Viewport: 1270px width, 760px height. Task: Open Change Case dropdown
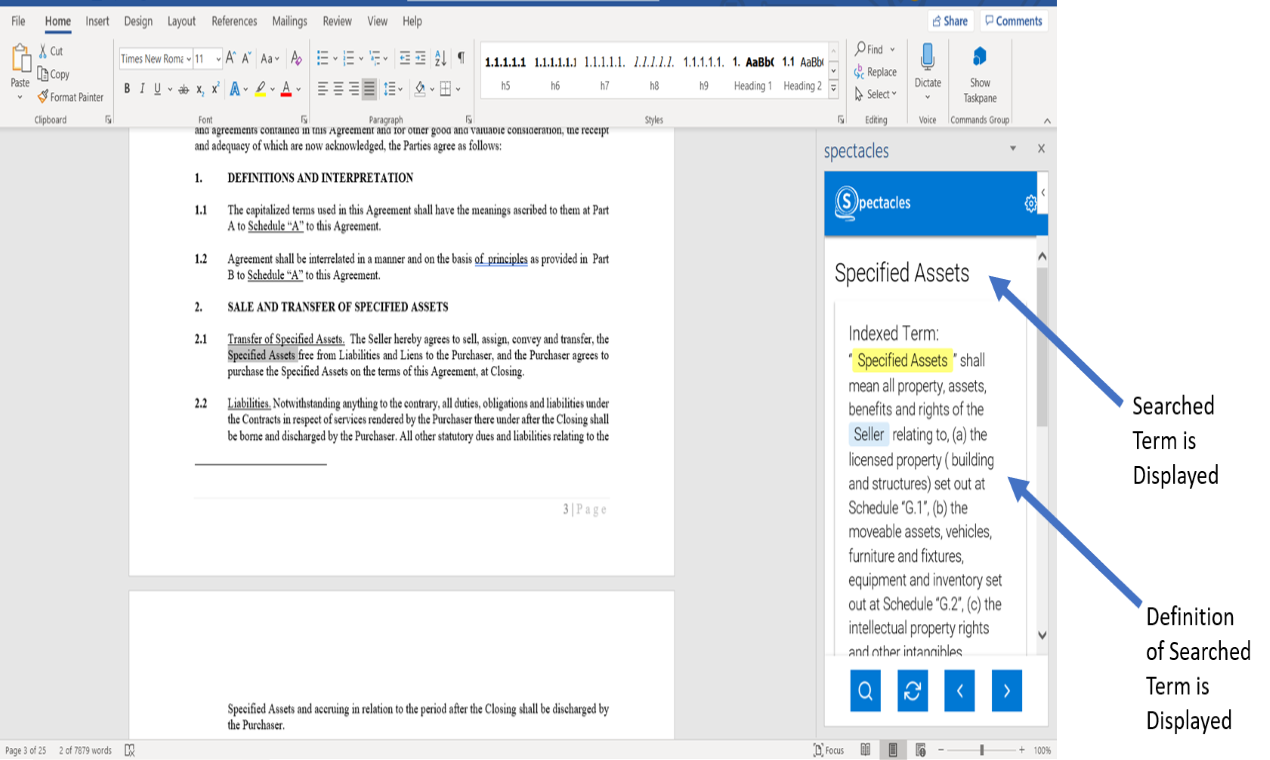[x=271, y=58]
